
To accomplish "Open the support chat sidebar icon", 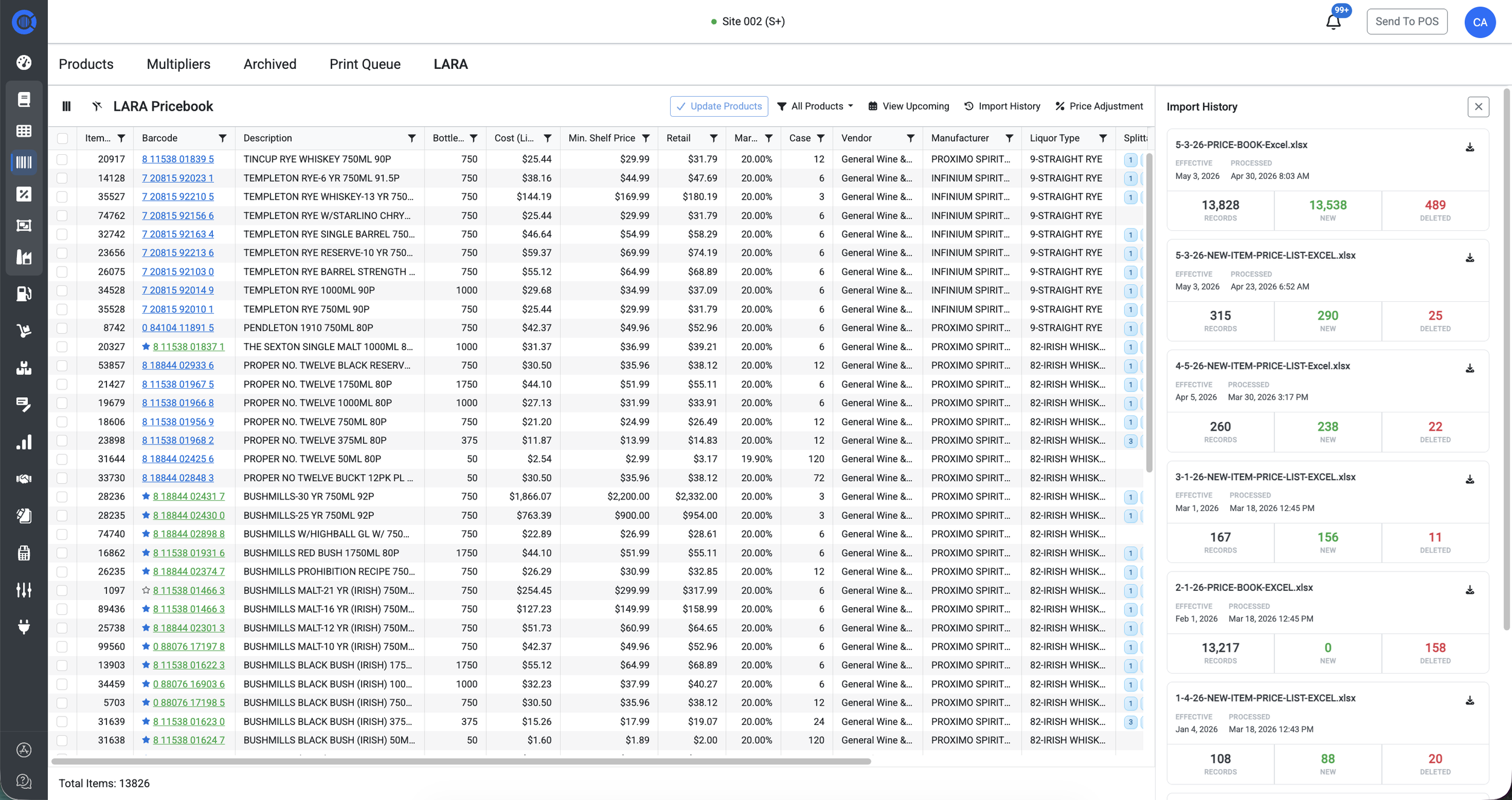I will coord(24,781).
